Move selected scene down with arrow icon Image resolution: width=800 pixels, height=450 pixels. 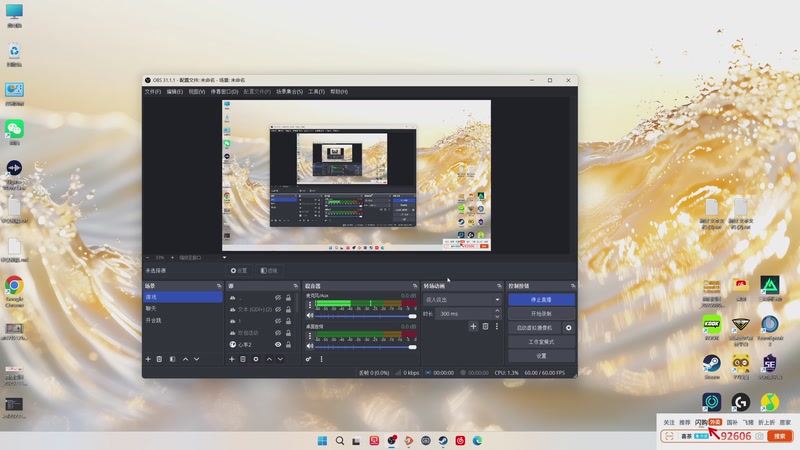tap(196, 358)
